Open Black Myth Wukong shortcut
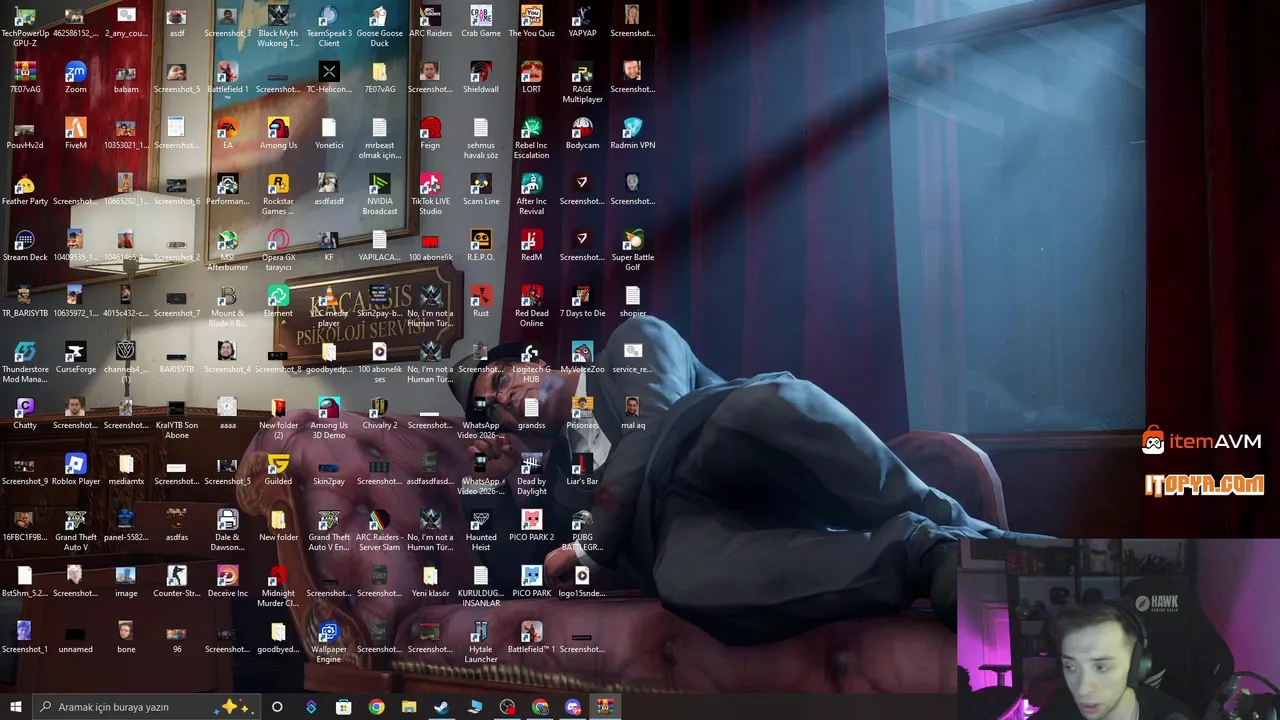The width and height of the screenshot is (1280, 720). click(x=278, y=26)
